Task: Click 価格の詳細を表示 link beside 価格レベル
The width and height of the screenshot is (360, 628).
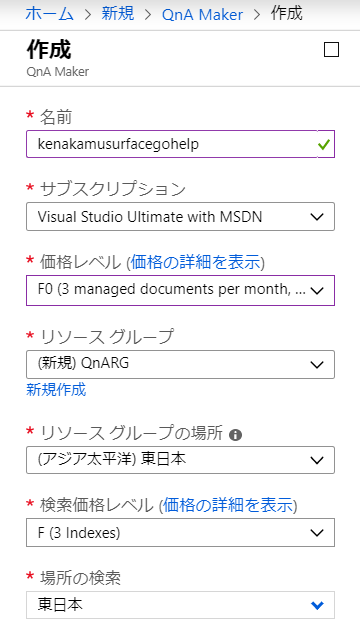Action: (x=195, y=262)
